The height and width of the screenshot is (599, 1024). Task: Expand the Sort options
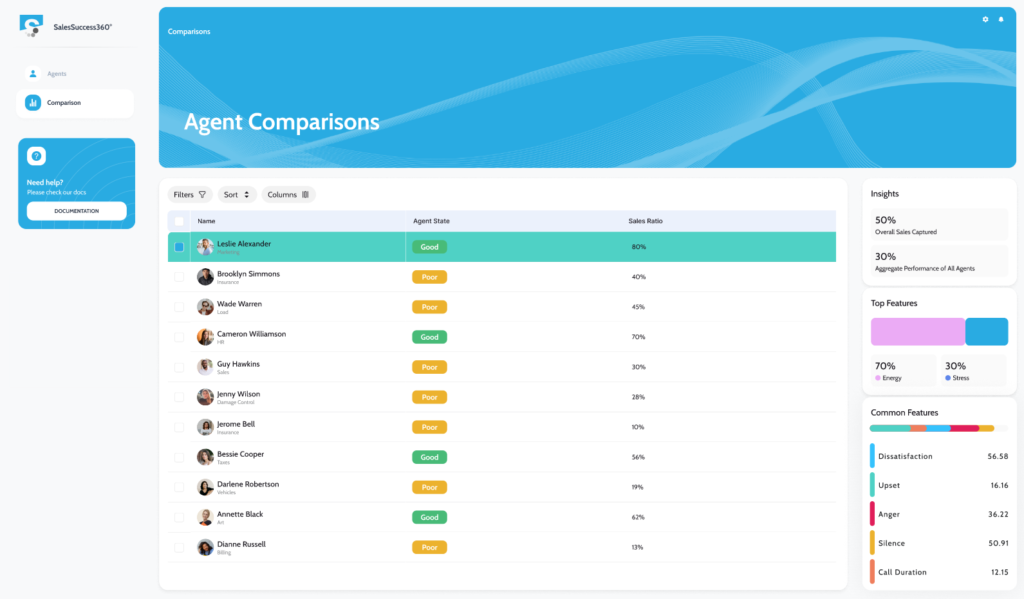point(237,195)
